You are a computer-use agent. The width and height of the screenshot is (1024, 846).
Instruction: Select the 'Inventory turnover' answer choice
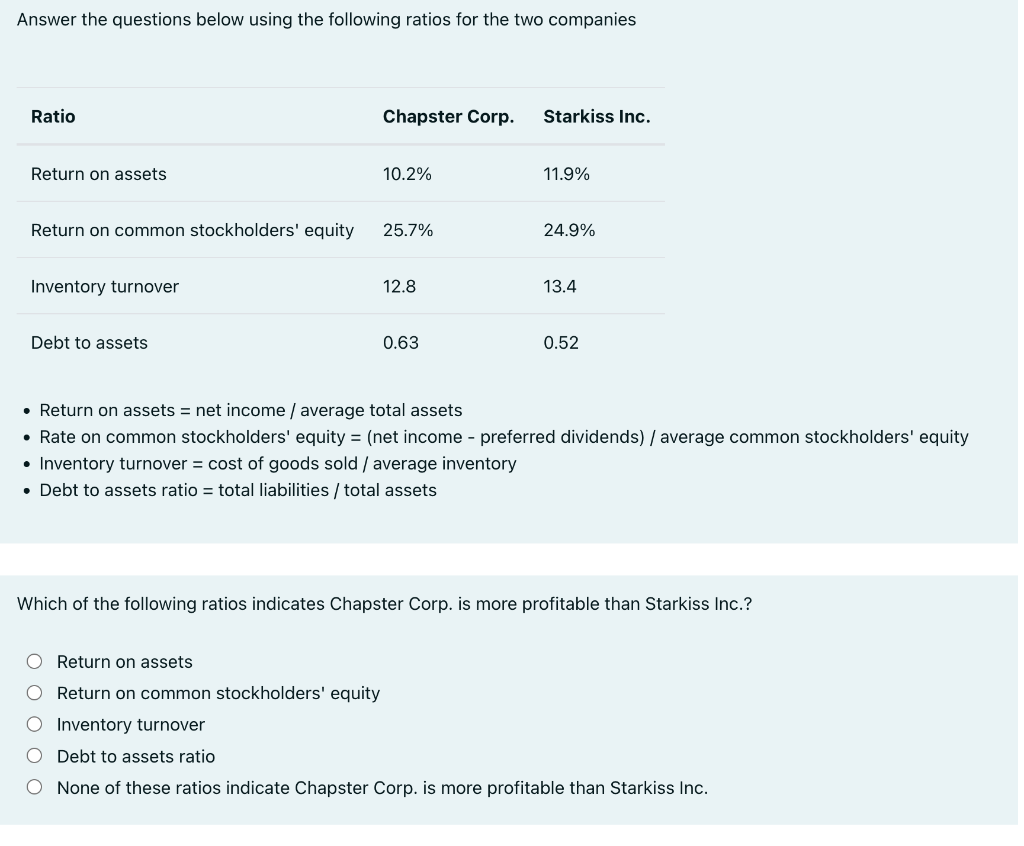34,724
